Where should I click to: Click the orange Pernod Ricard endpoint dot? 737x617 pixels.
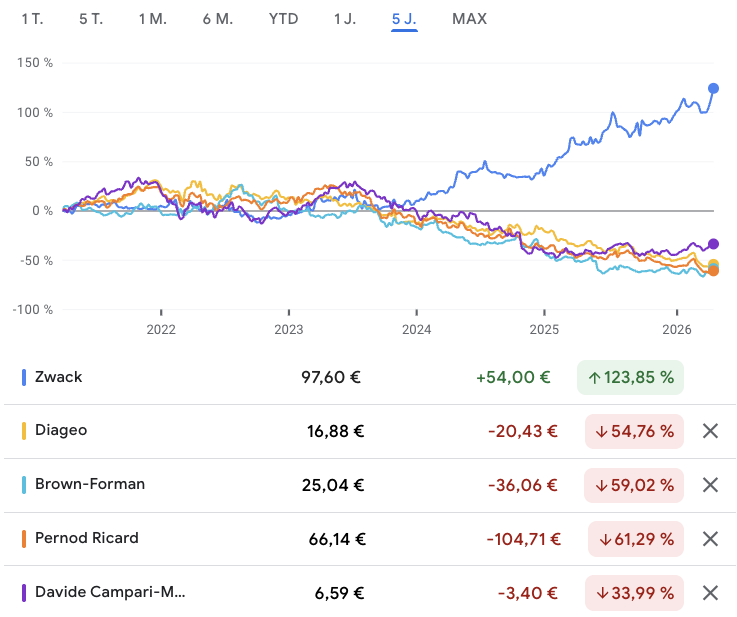(713, 271)
